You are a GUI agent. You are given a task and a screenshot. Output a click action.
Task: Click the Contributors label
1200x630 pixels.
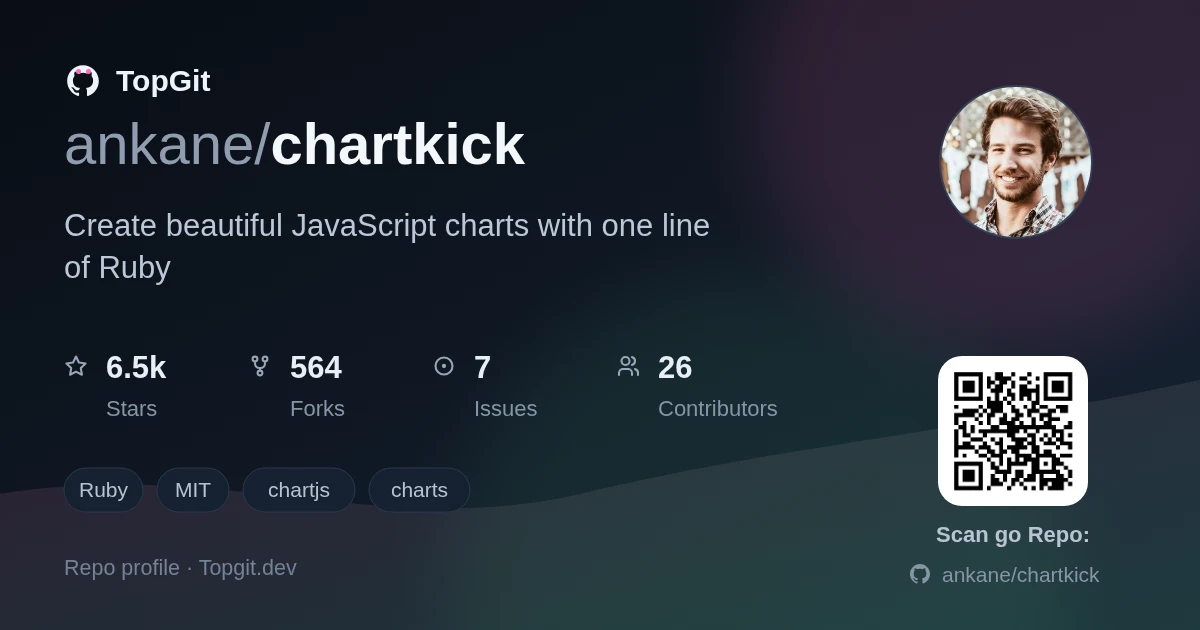pyautogui.click(x=717, y=409)
